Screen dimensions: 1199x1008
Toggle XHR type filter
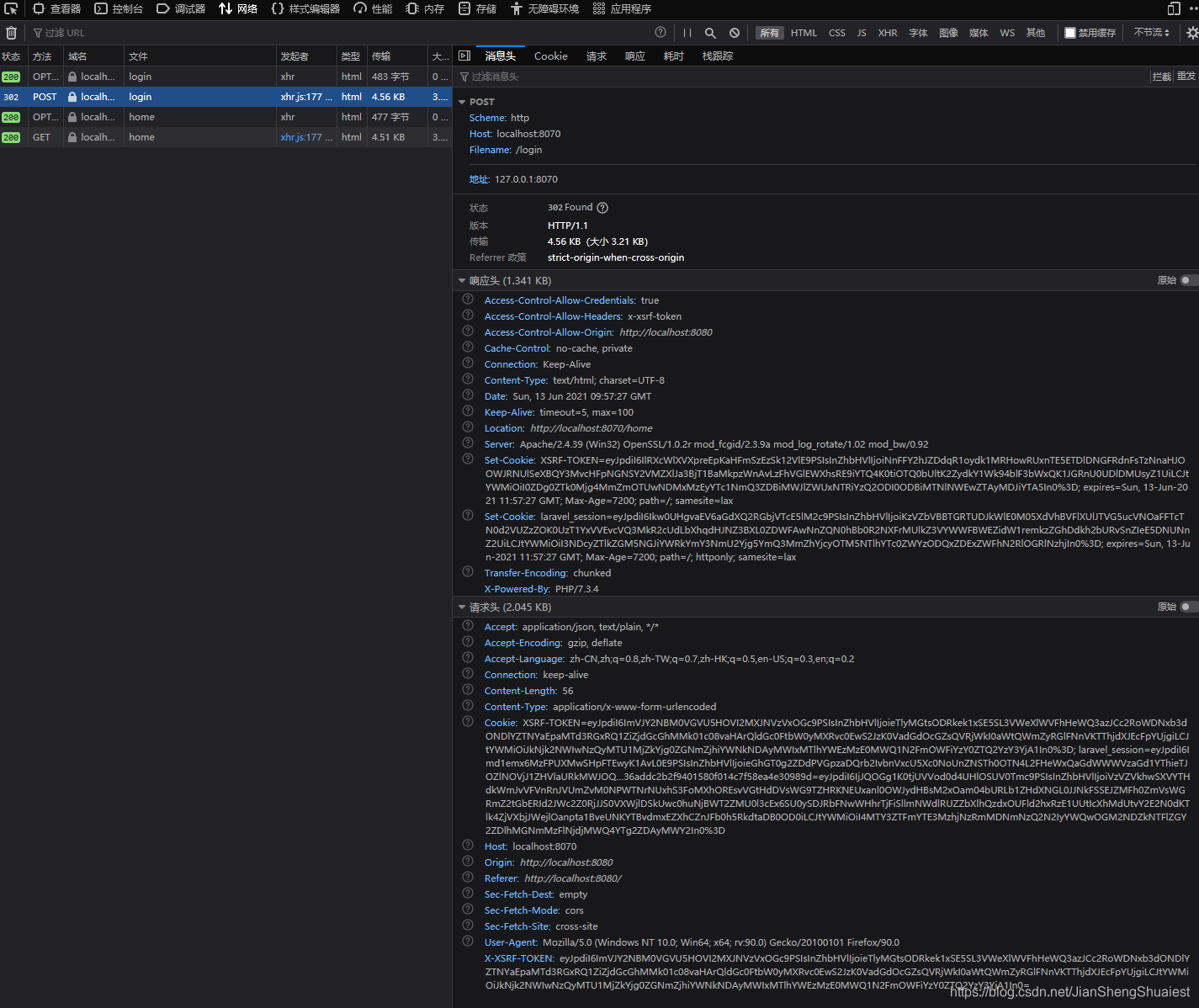point(888,33)
